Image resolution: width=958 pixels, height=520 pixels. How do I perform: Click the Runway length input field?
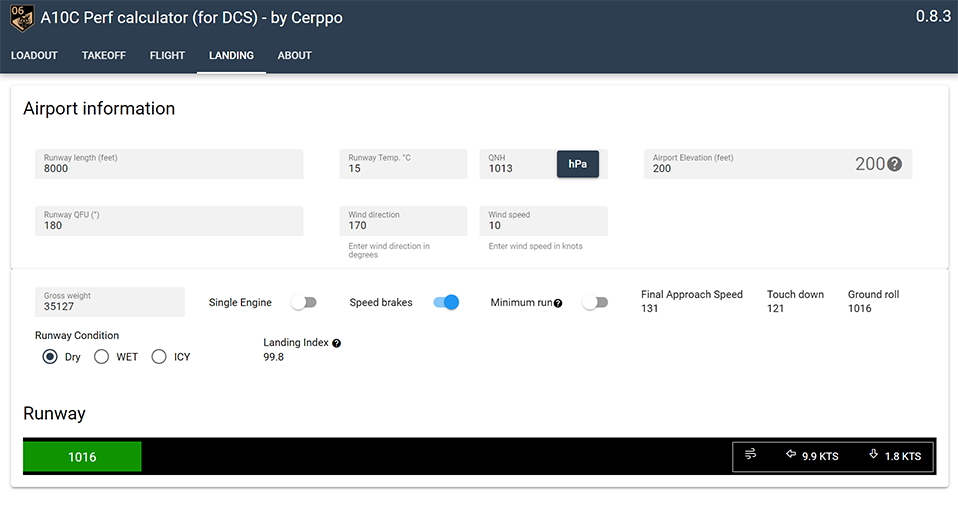click(x=169, y=164)
